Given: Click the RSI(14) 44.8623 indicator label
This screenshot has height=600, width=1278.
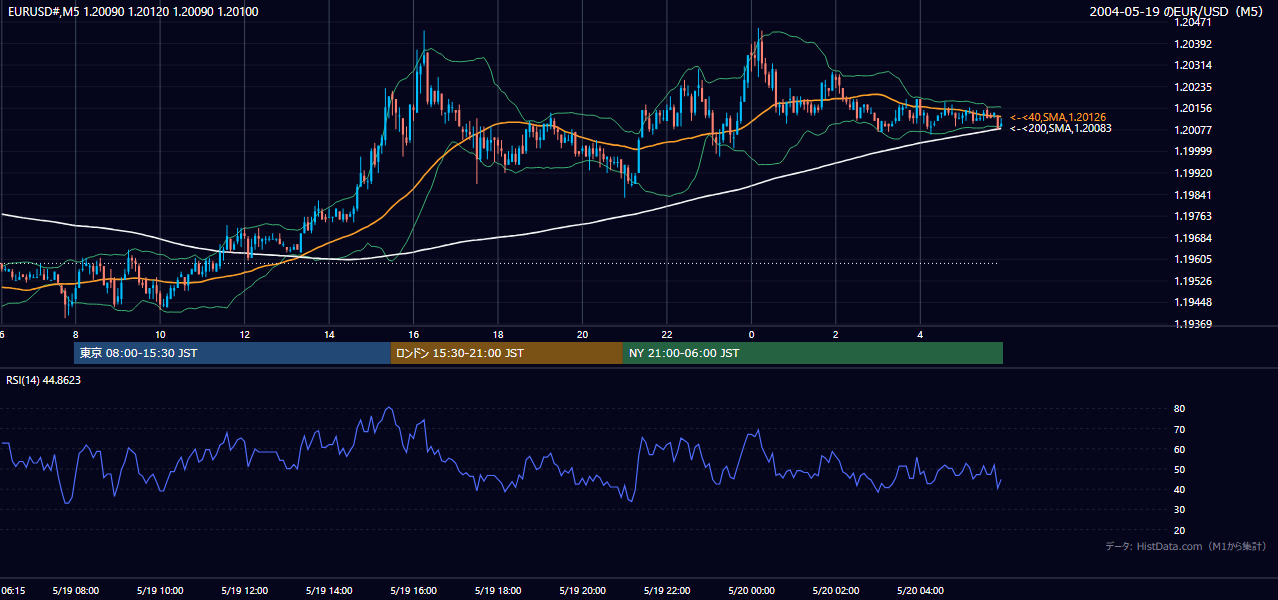Looking at the screenshot, I should click(44, 380).
